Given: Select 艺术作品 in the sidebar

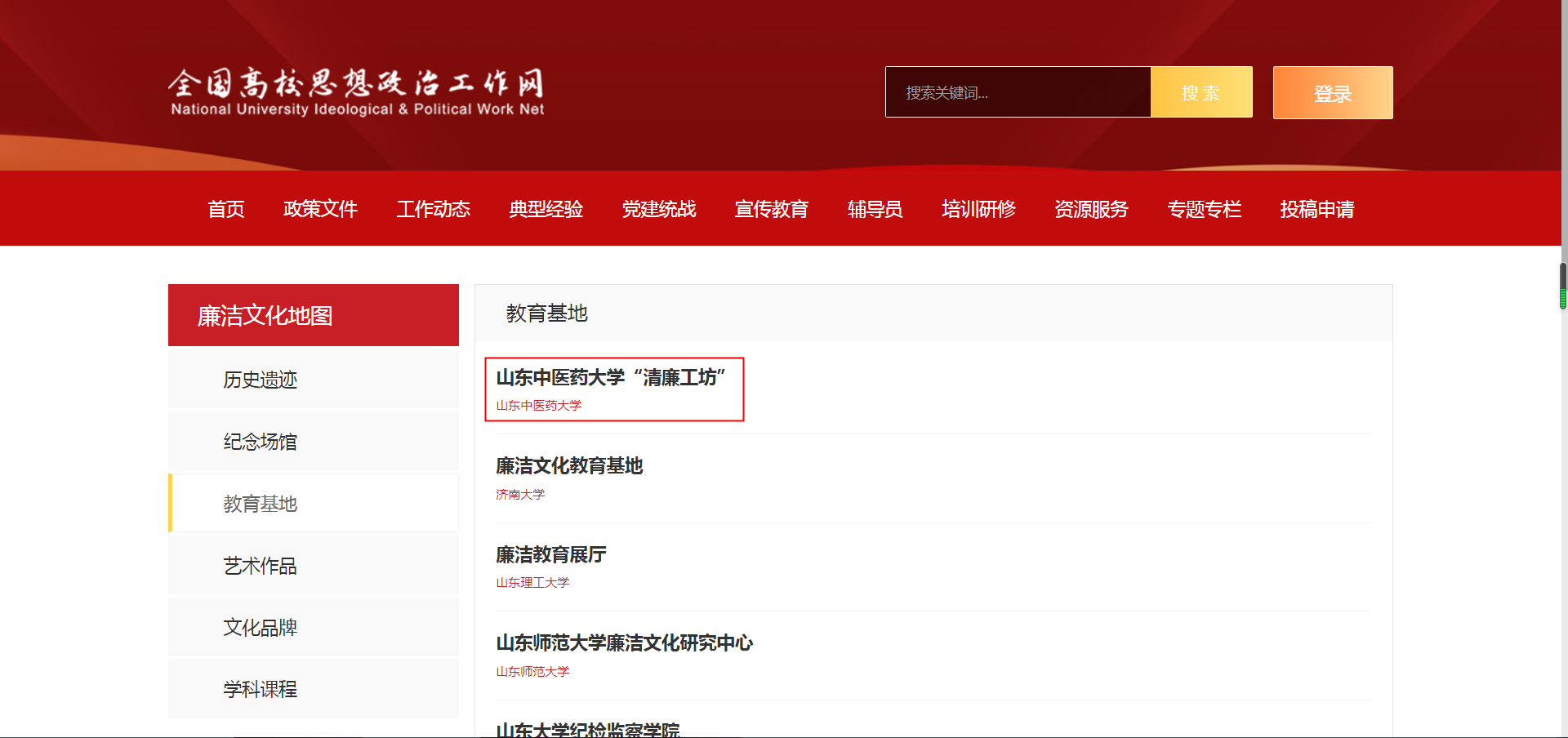Looking at the screenshot, I should point(314,565).
